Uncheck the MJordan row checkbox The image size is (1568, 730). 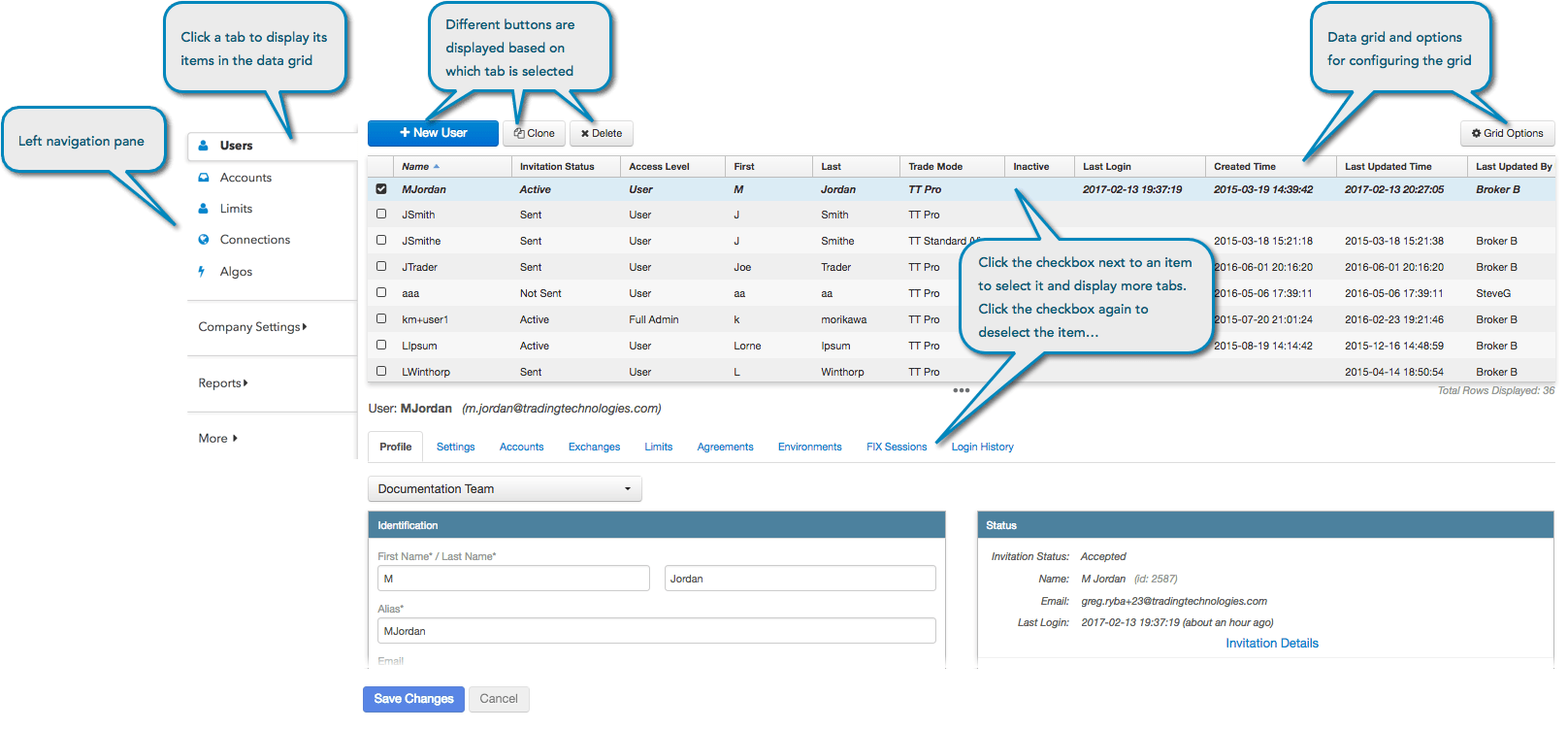coord(381,189)
